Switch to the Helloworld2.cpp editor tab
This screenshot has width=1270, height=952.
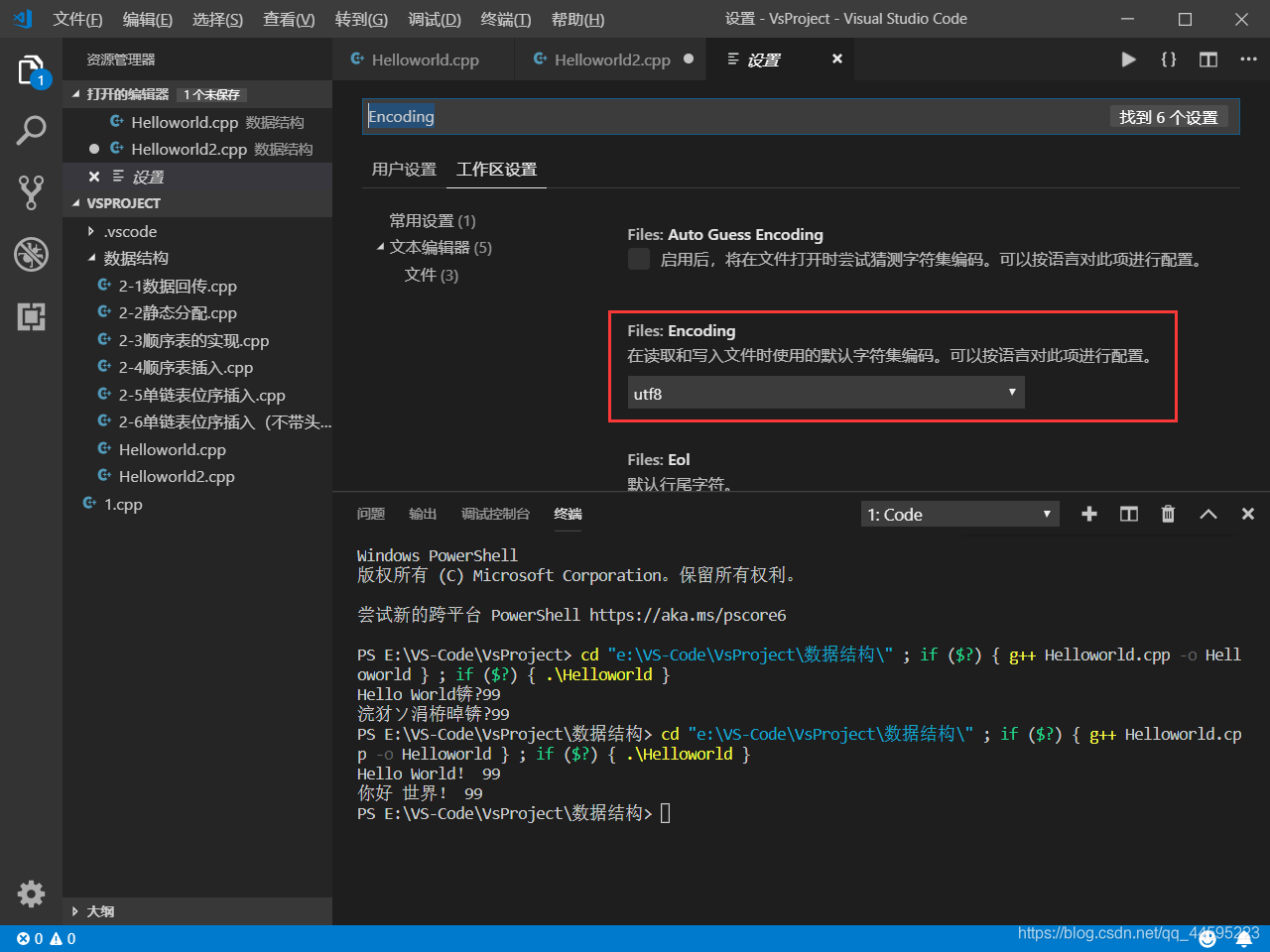click(611, 59)
